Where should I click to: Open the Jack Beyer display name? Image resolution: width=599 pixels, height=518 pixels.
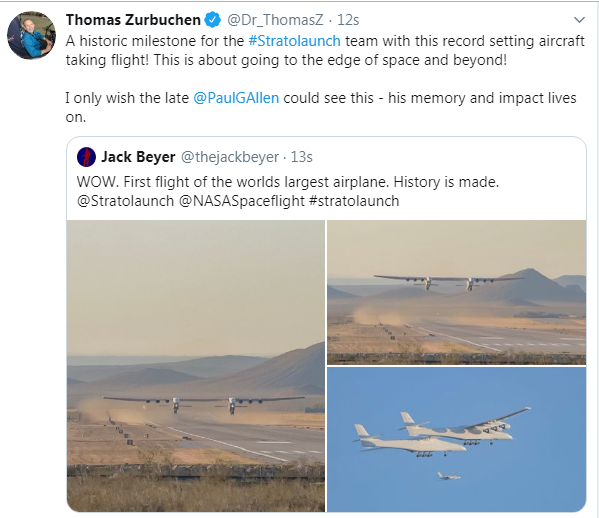point(138,157)
